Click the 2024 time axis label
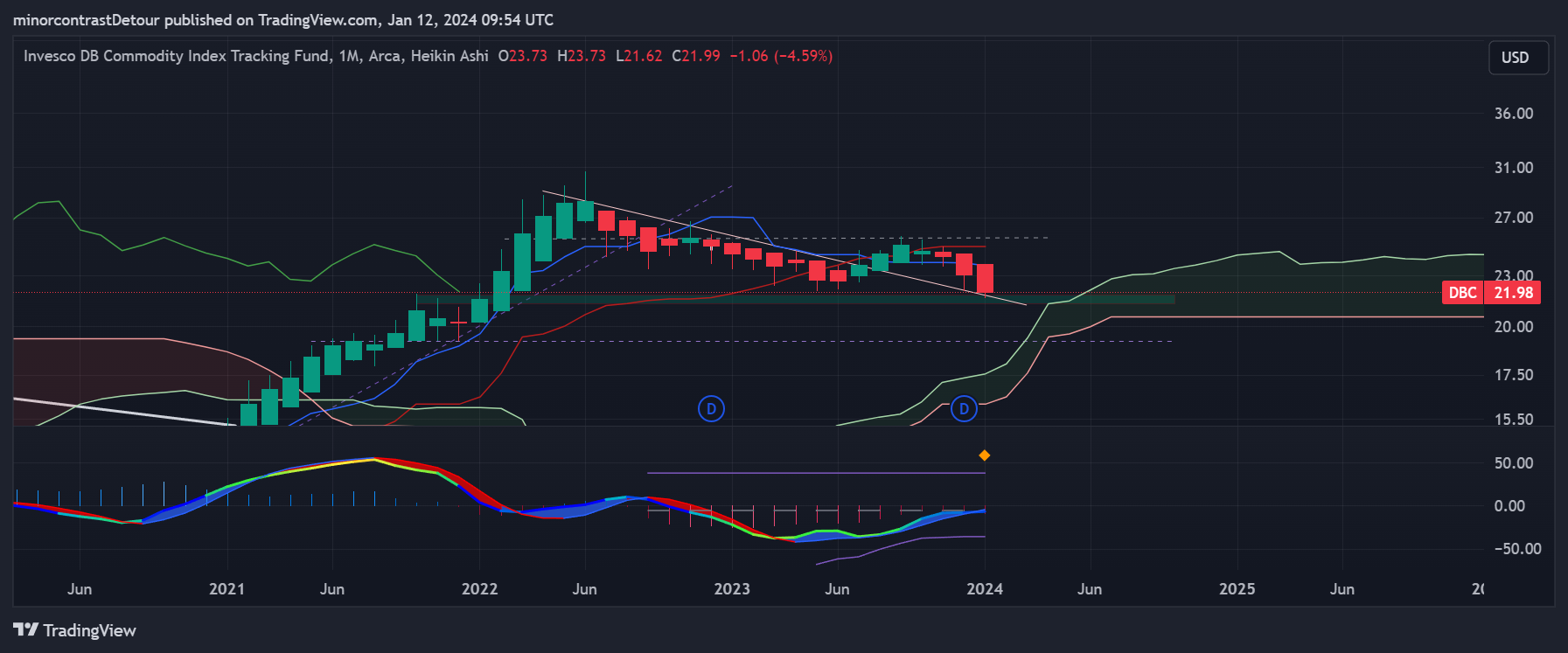The height and width of the screenshot is (653, 1568). pyautogui.click(x=985, y=589)
